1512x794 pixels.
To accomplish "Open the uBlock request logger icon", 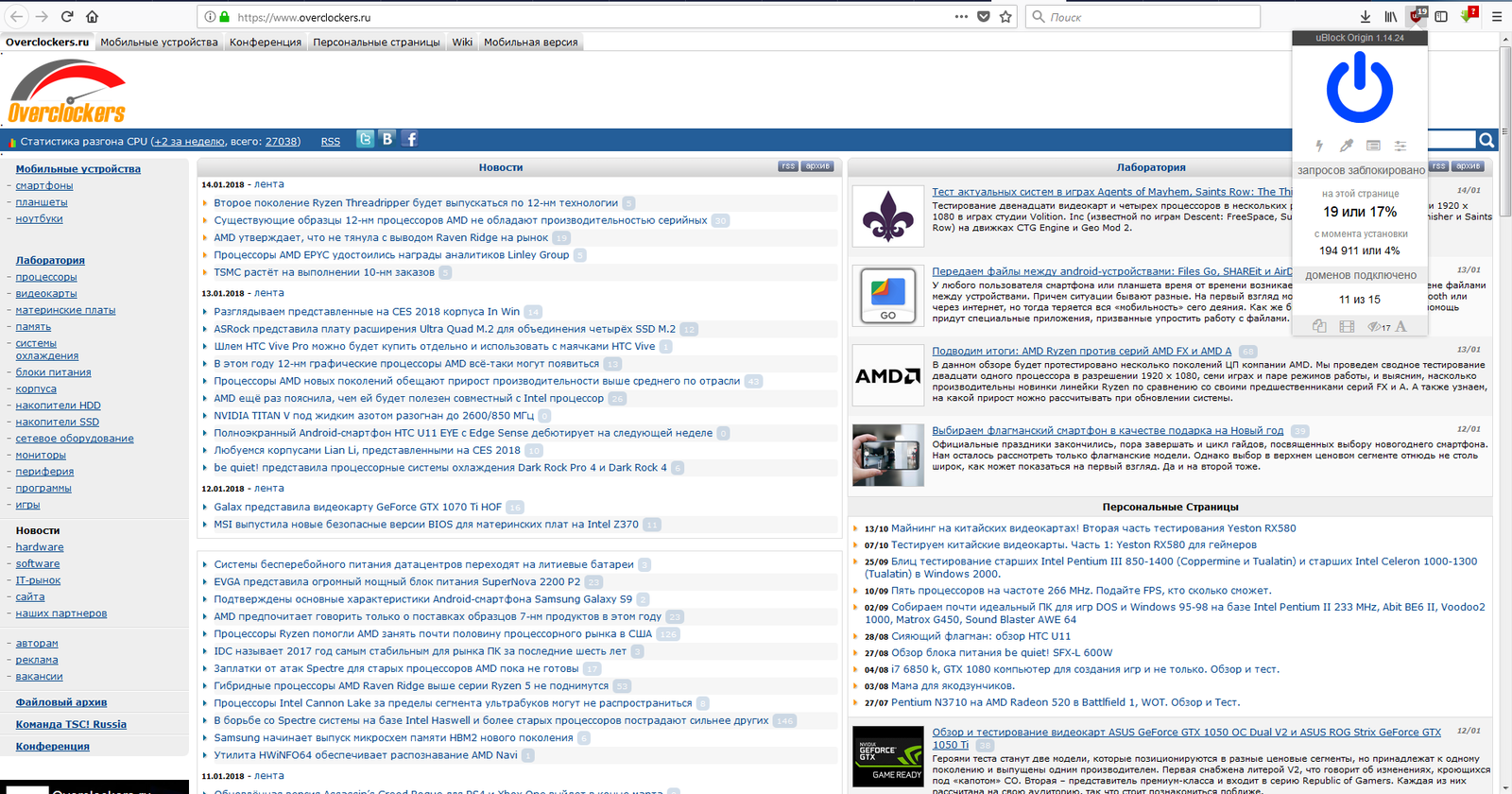I will click(x=1373, y=146).
